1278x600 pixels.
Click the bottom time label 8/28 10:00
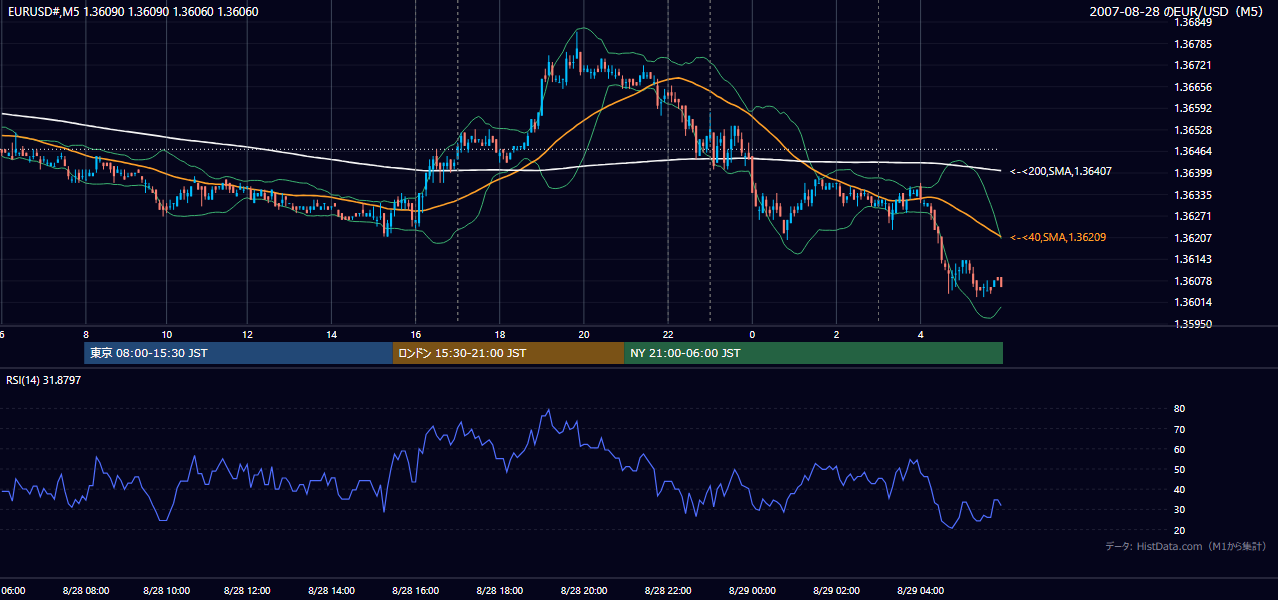coord(165,590)
